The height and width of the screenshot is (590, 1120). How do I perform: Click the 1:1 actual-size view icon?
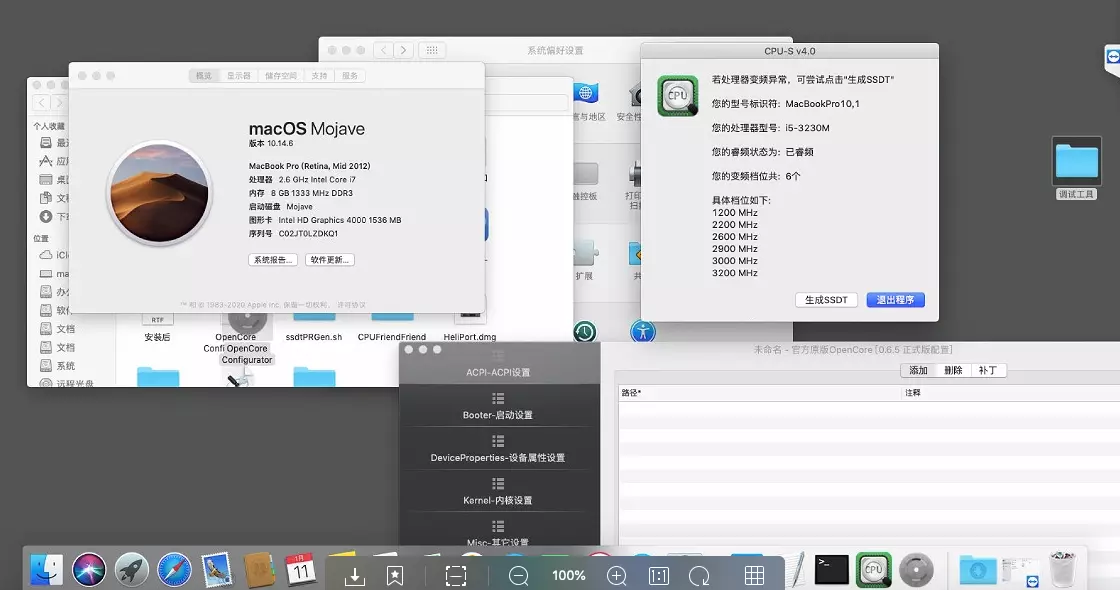click(x=658, y=575)
